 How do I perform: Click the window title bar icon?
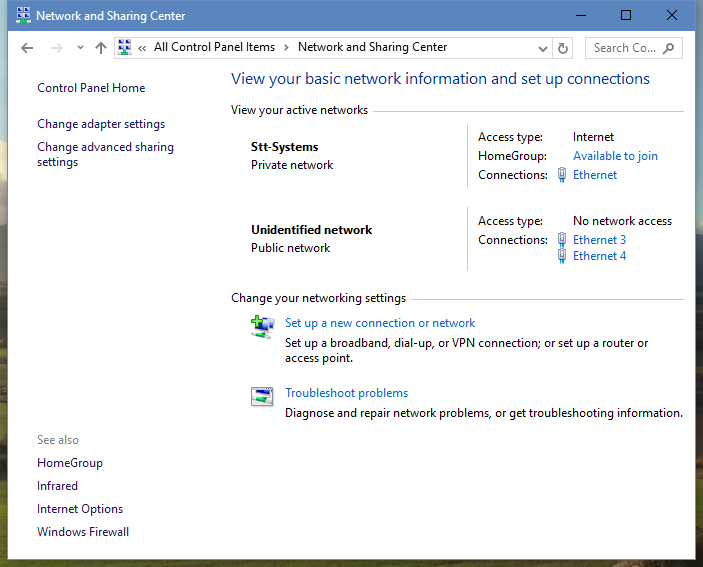click(x=23, y=15)
